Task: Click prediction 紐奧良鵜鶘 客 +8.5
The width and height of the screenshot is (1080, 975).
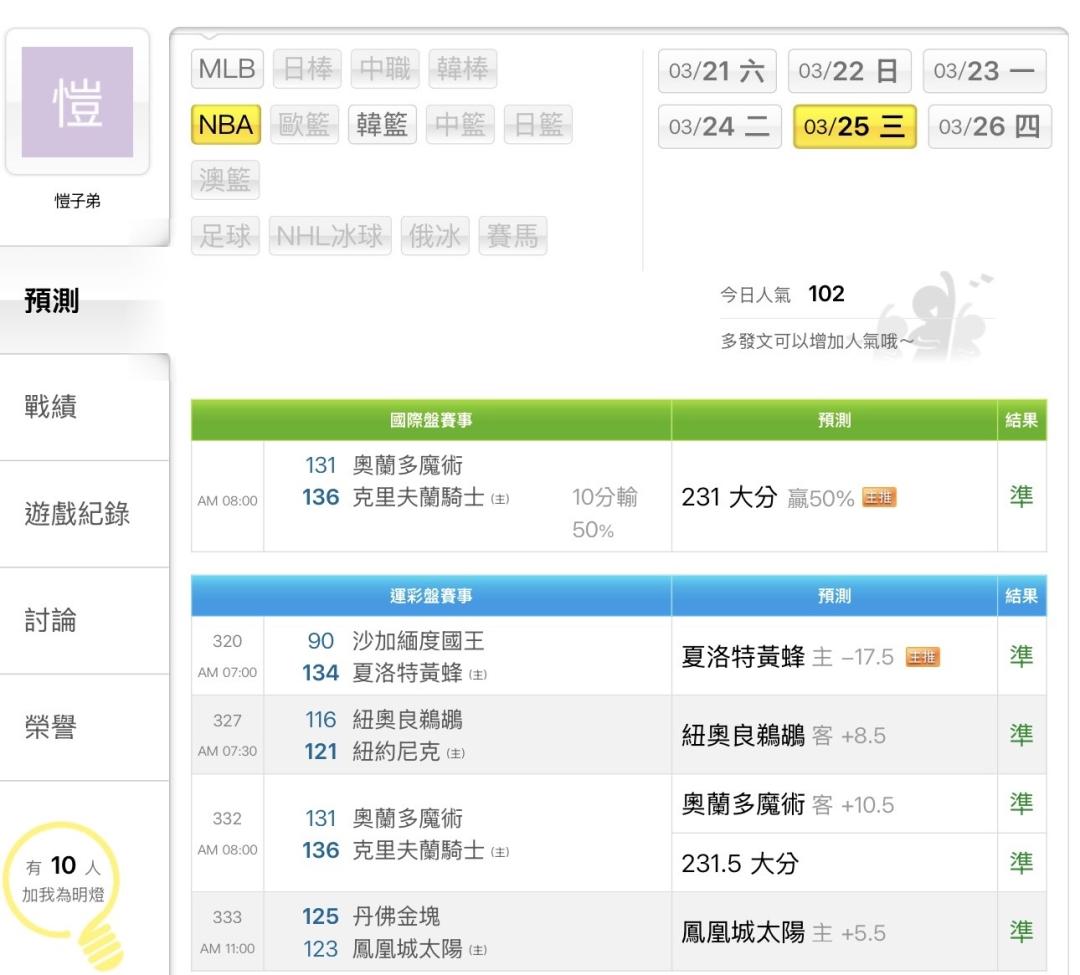Action: pos(784,735)
